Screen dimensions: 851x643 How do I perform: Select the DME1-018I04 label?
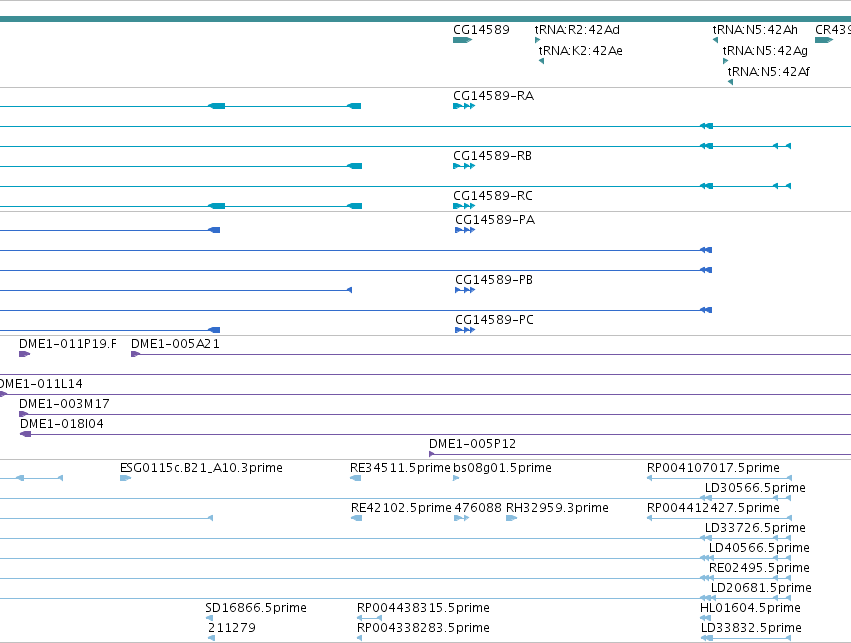(62, 424)
